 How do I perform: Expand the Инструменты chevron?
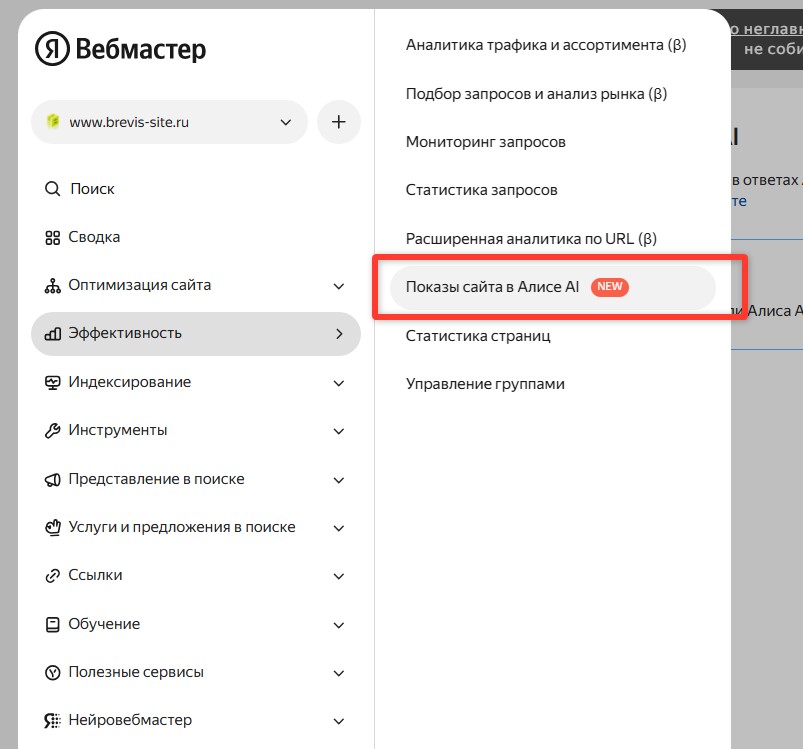tap(339, 431)
